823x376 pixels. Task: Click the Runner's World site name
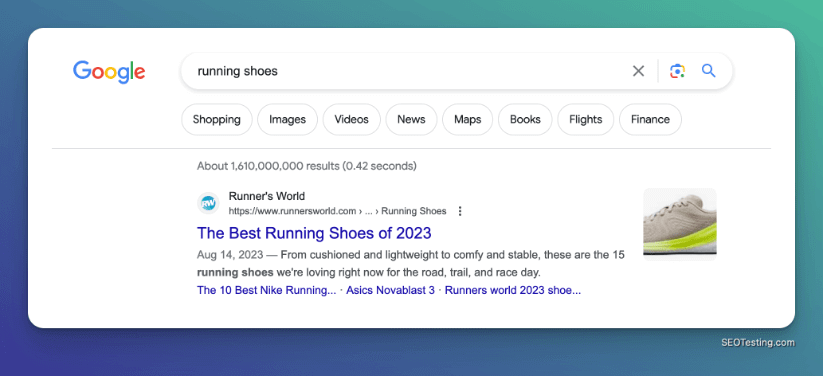tap(267, 196)
